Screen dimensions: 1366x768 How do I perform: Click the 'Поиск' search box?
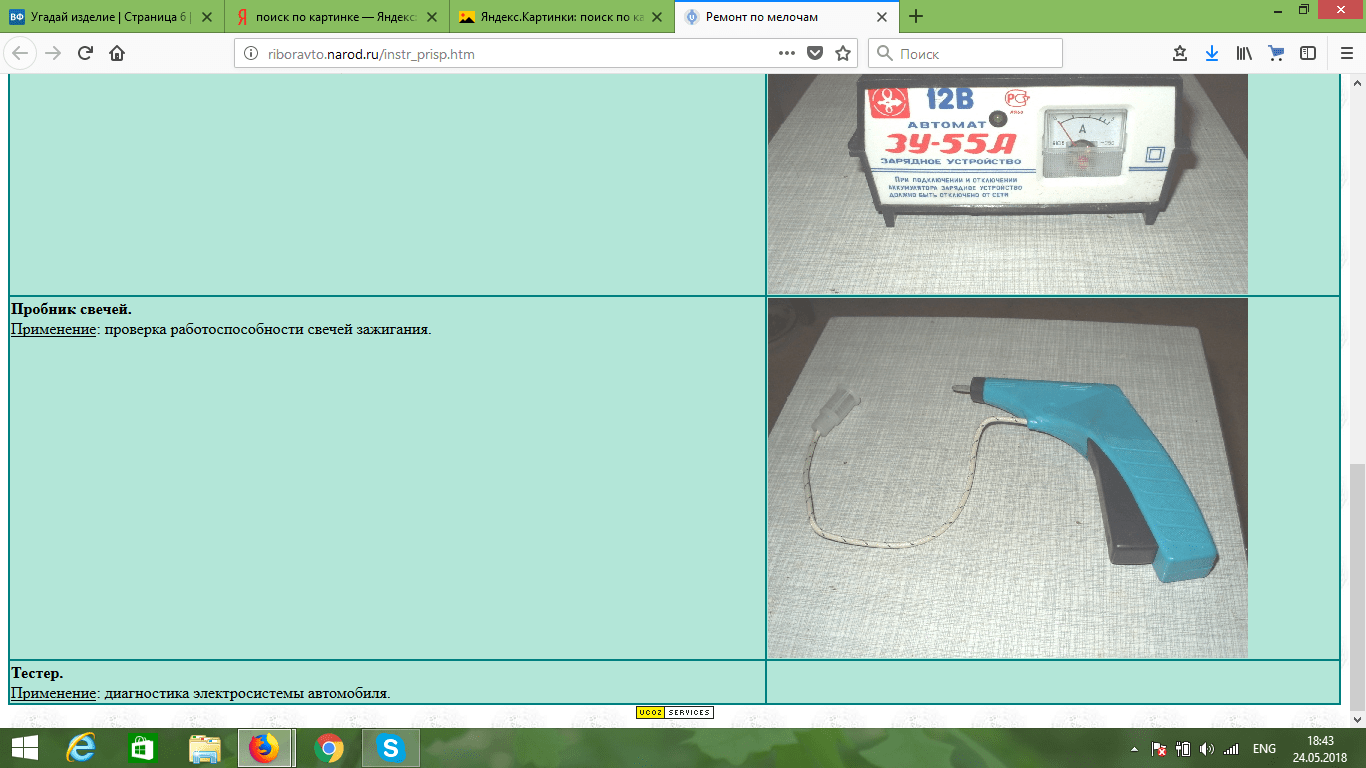(x=965, y=54)
